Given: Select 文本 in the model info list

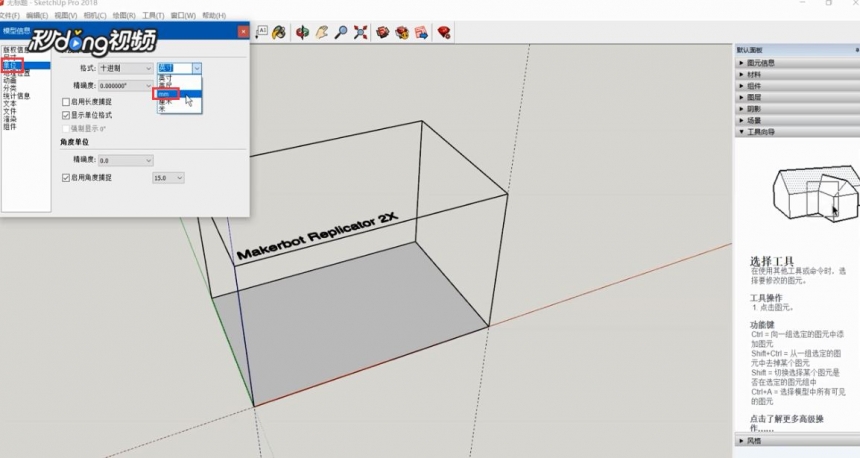Looking at the screenshot, I should click(26, 104).
